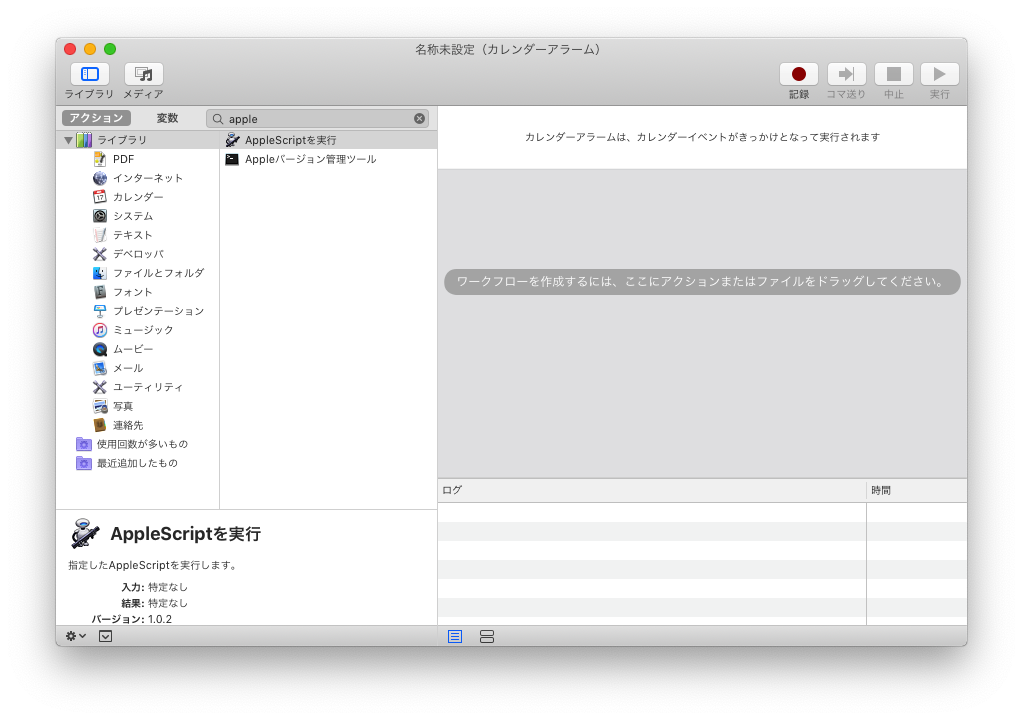1023x720 pixels.
Task: Open the メディア browser toolbar button
Action: [x=144, y=74]
